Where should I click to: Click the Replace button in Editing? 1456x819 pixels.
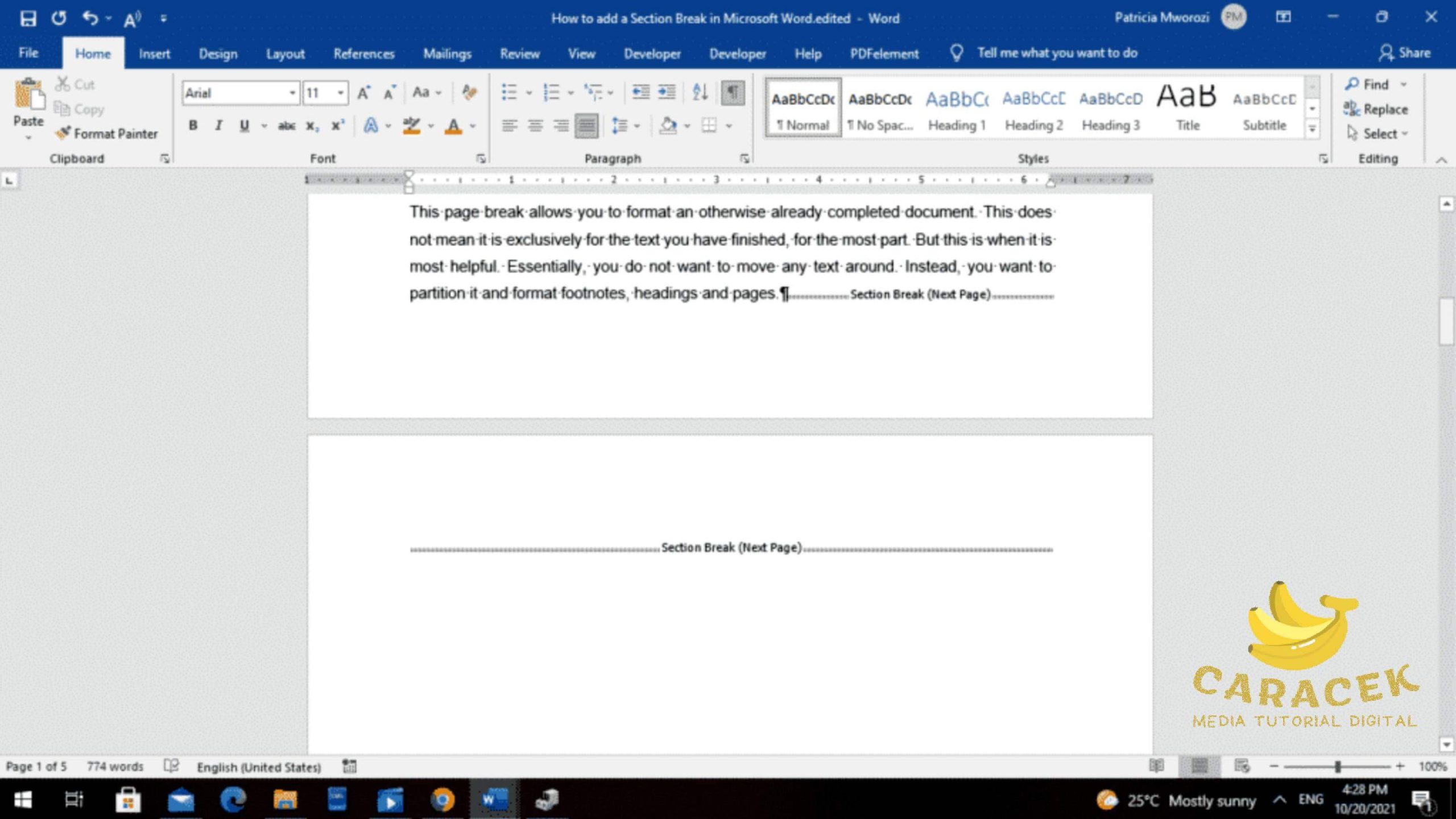click(x=1375, y=109)
